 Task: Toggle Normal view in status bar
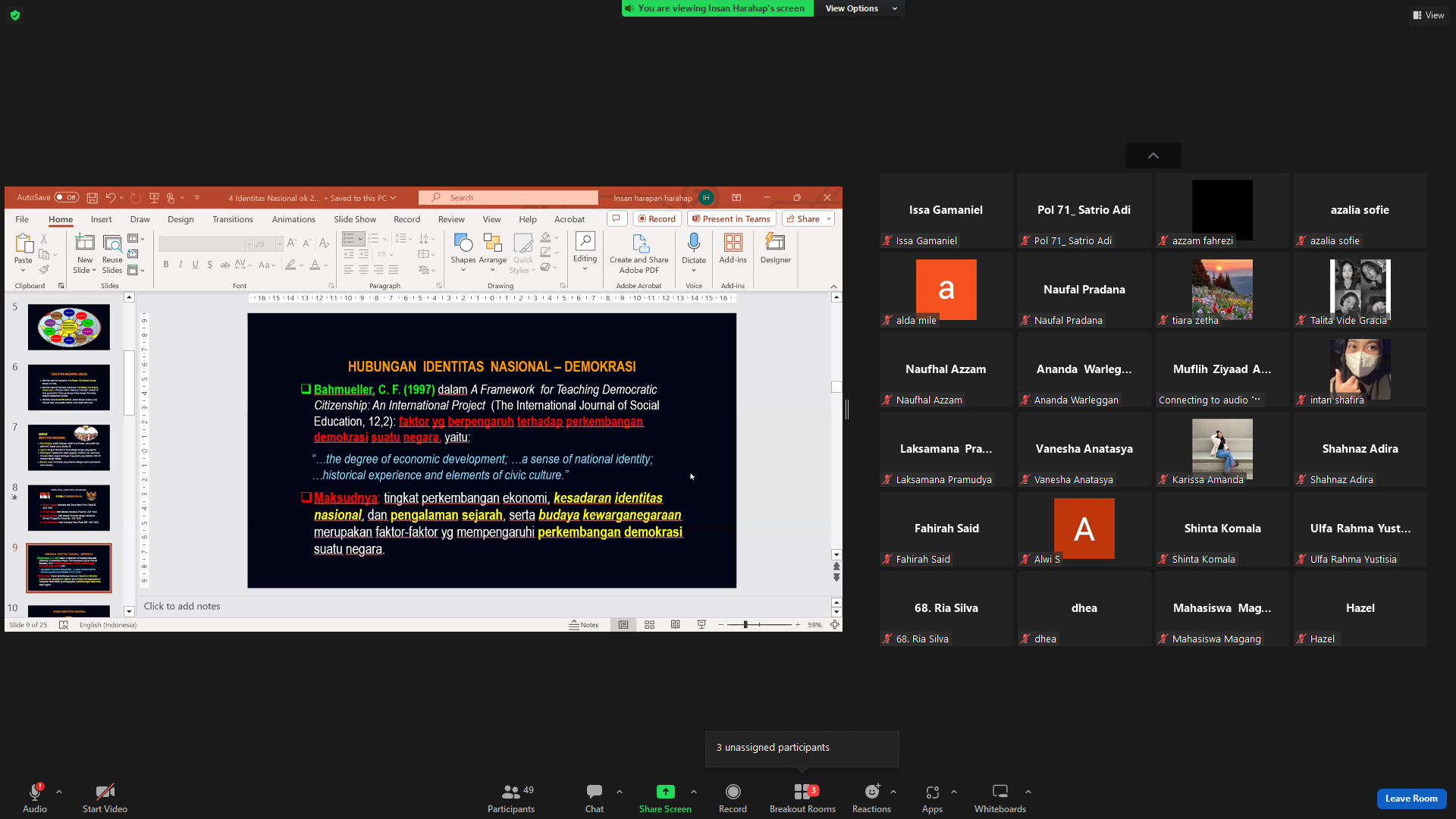click(623, 625)
